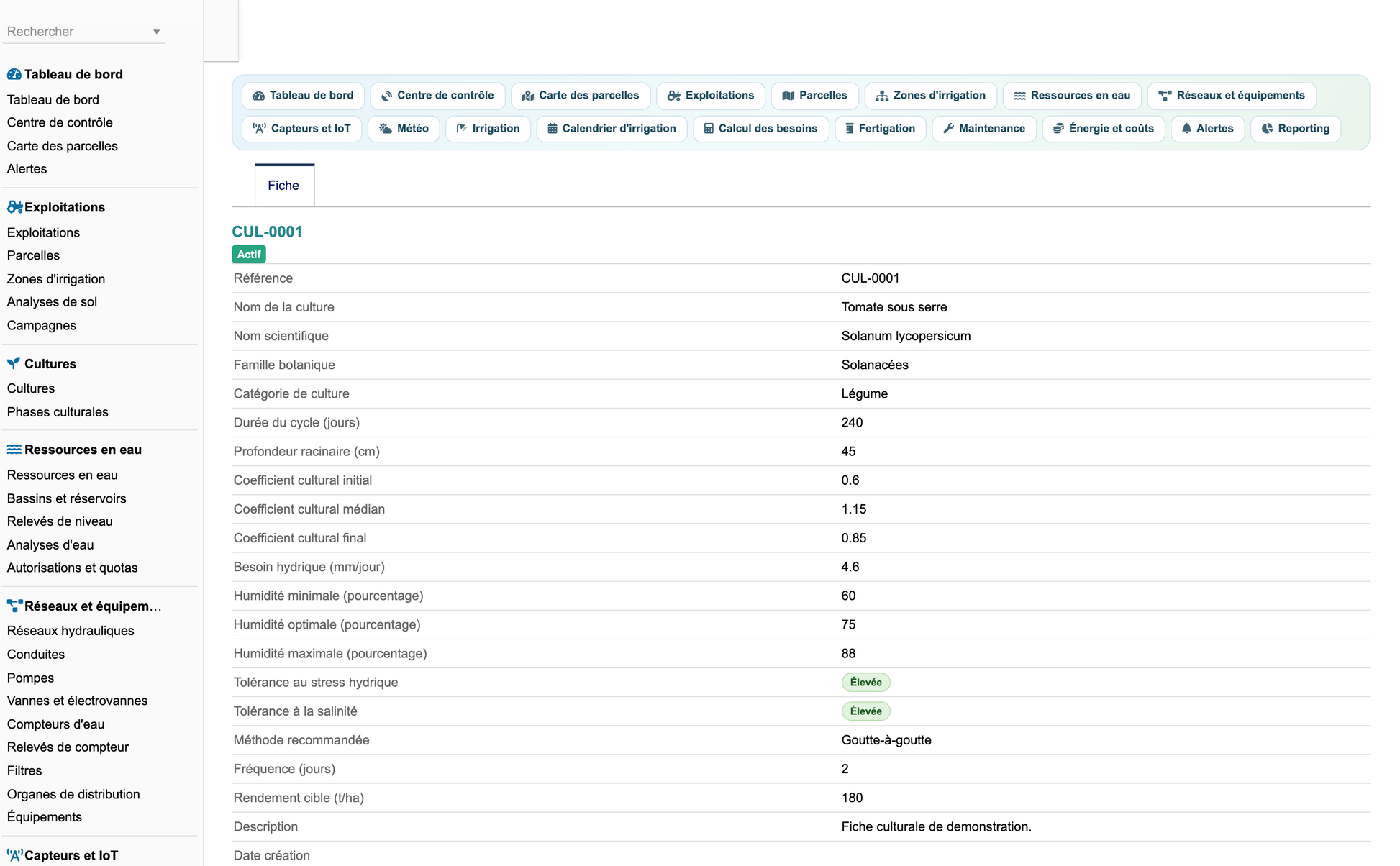Open the Fertigation menu pill
The height and width of the screenshot is (866, 1400).
(881, 129)
